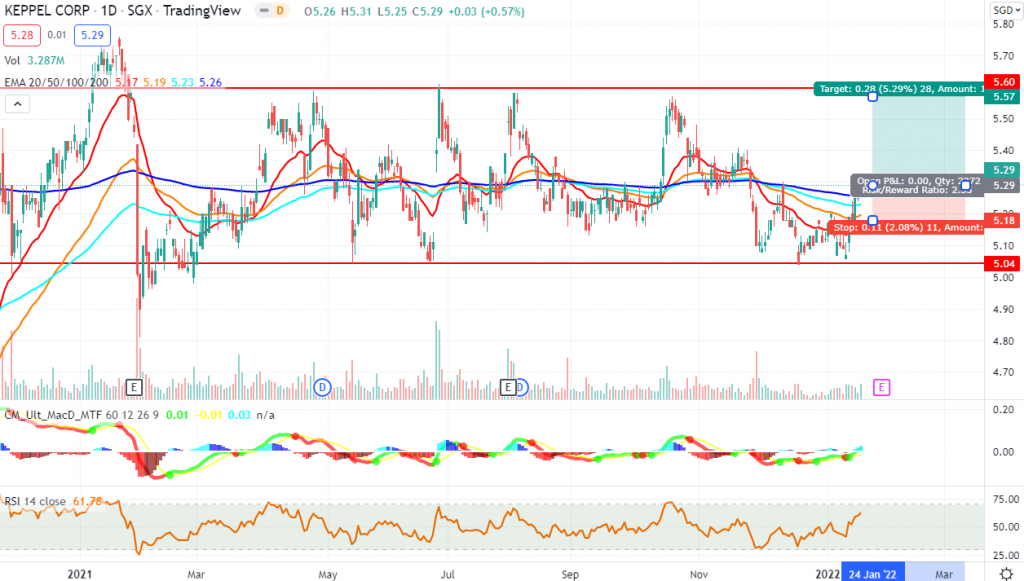
Task: Click the earnings E marker near February 2021
Action: [x=134, y=387]
